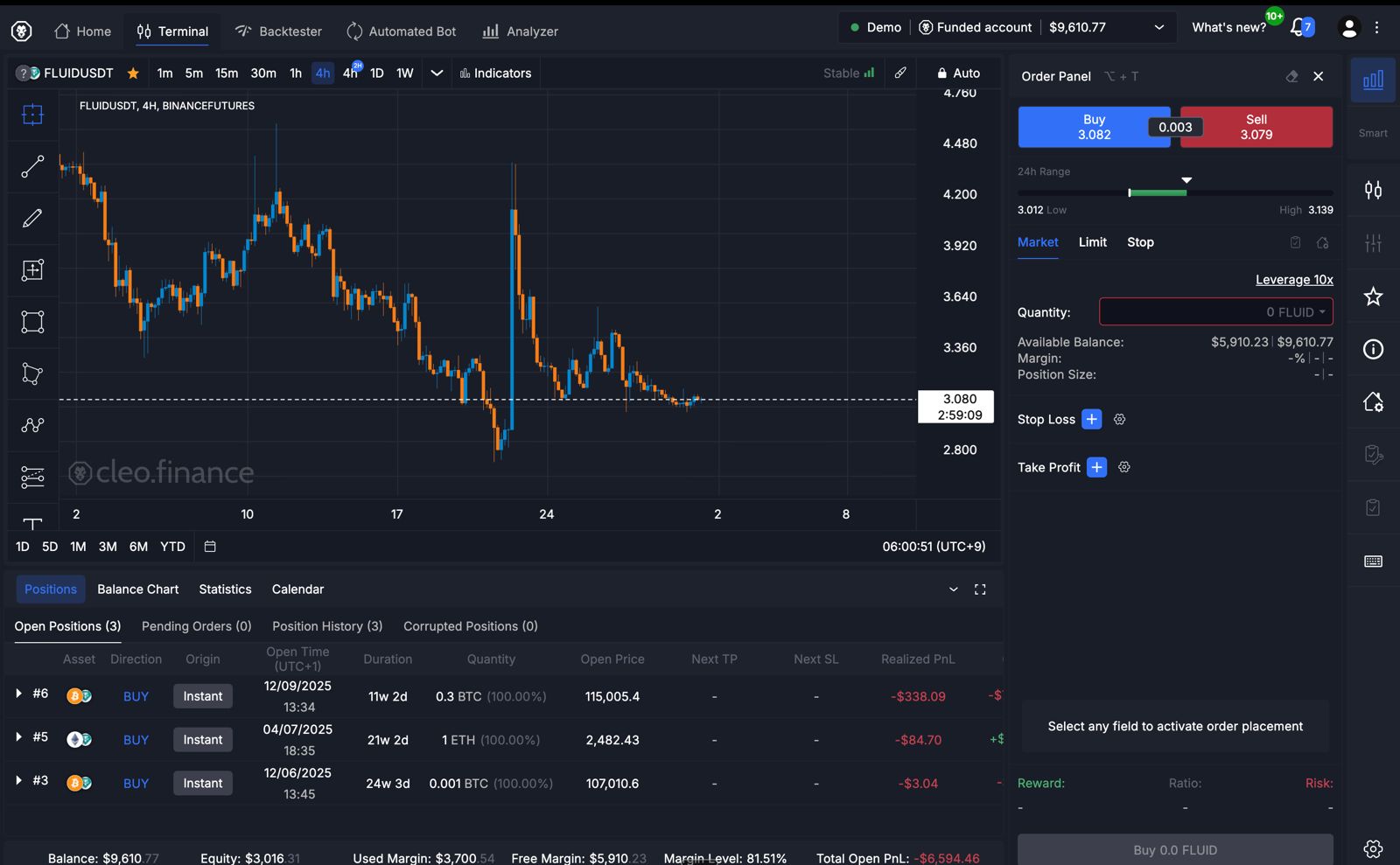Add a Stop Loss with the plus toggle
Image resolution: width=1400 pixels, height=865 pixels.
pos(1091,419)
